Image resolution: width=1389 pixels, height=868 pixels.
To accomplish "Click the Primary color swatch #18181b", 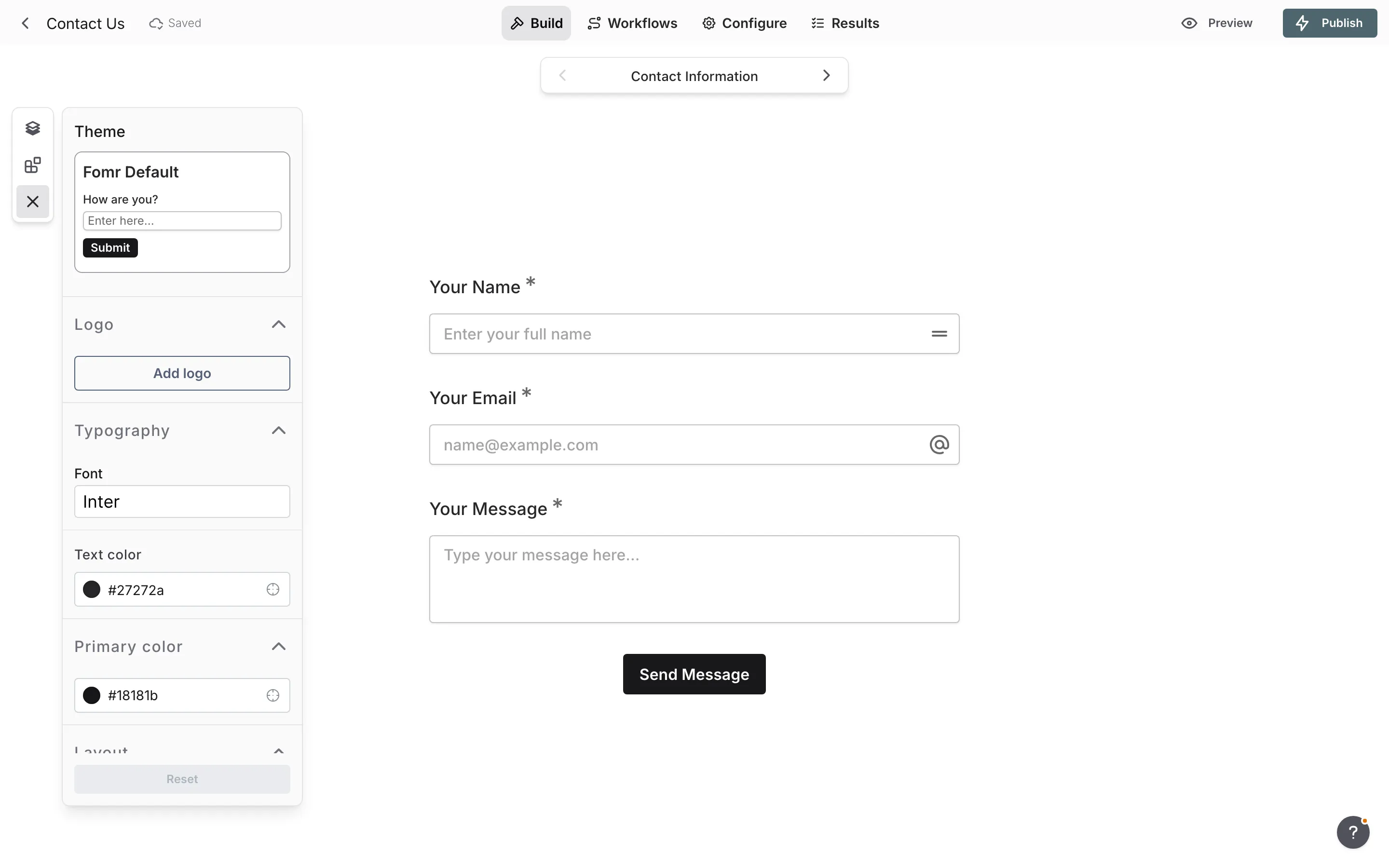I will pos(92,695).
